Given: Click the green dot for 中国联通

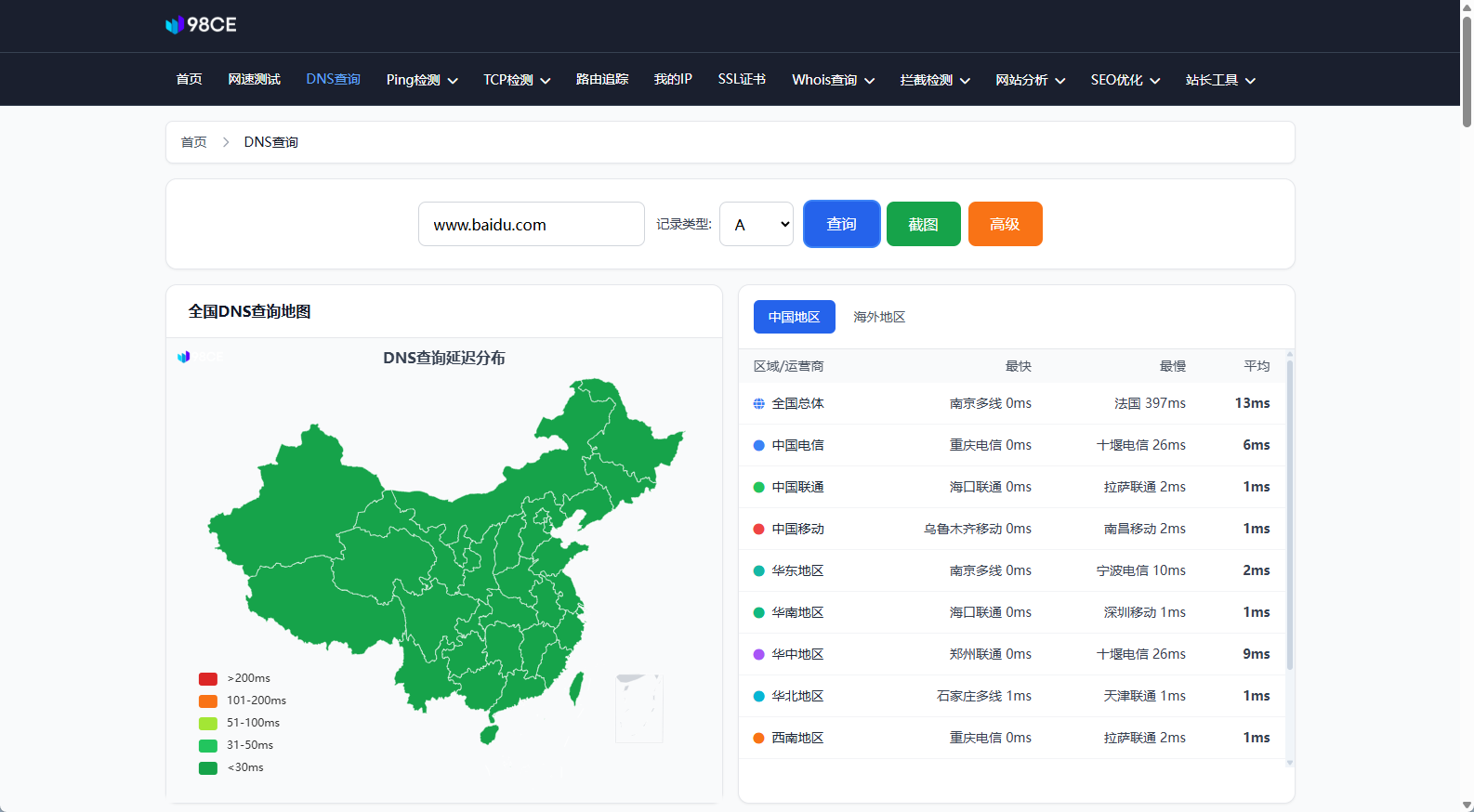Looking at the screenshot, I should [758, 487].
